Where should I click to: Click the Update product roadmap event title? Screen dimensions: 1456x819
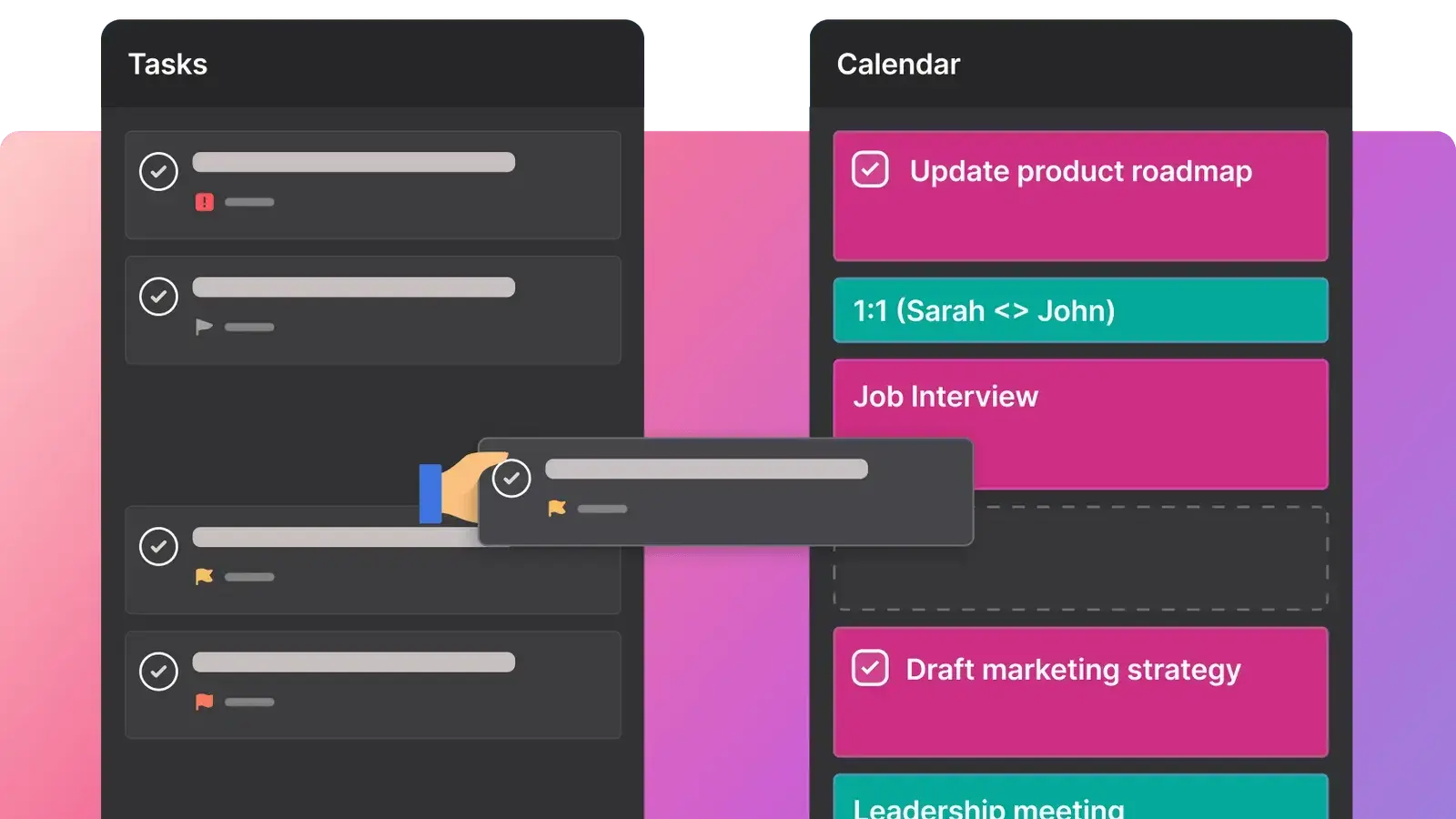(1080, 171)
